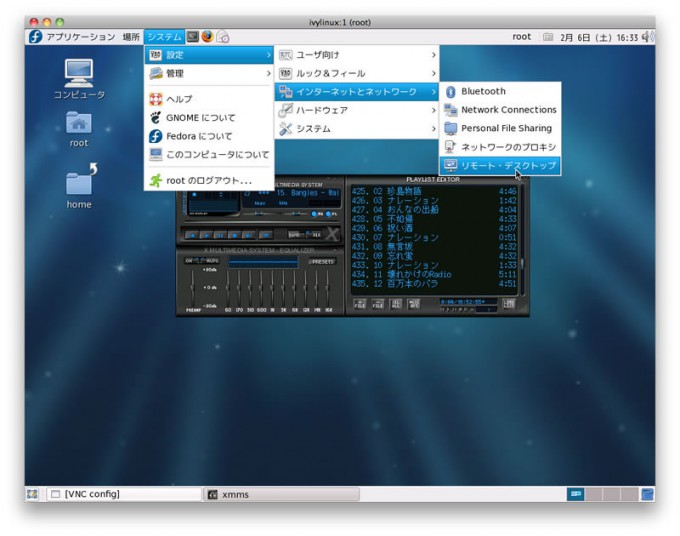Expand the システム preferences submenu
Image resolution: width=680 pixels, height=536 pixels.
(357, 129)
